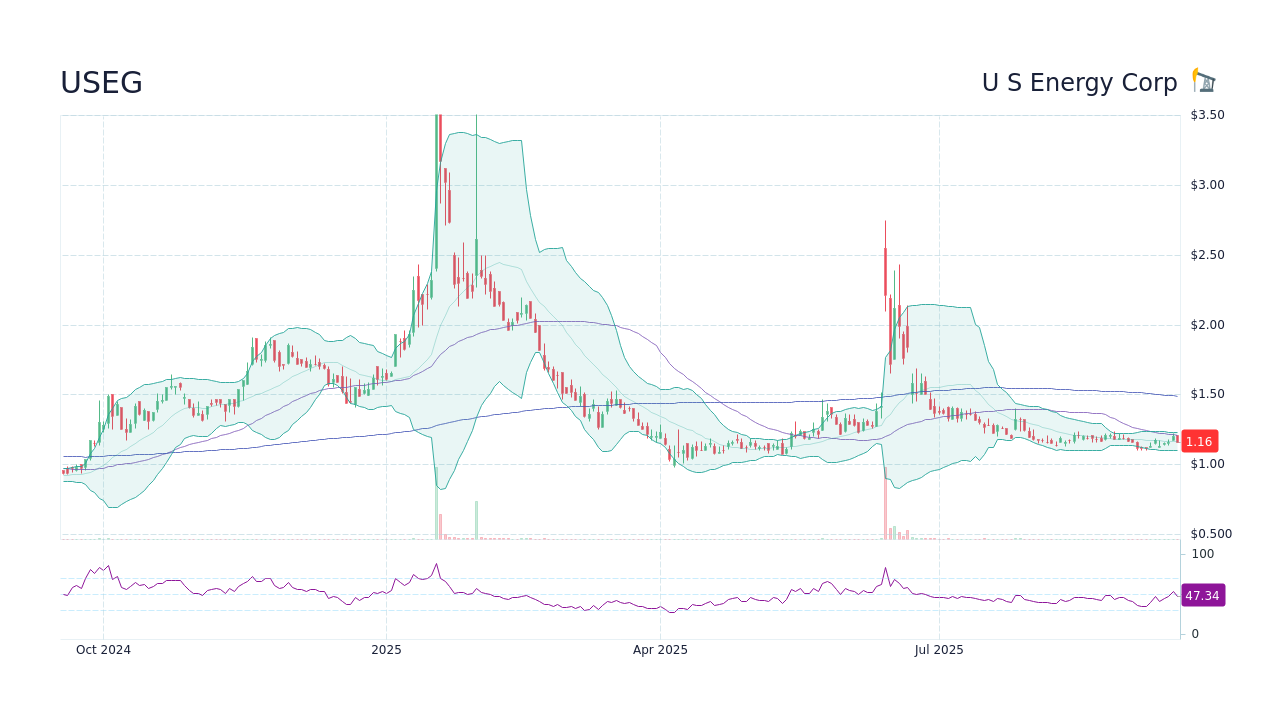Viewport: 1280px width, 720px height.
Task: Expand the RSI indicator subpanel
Action: click(x=620, y=590)
